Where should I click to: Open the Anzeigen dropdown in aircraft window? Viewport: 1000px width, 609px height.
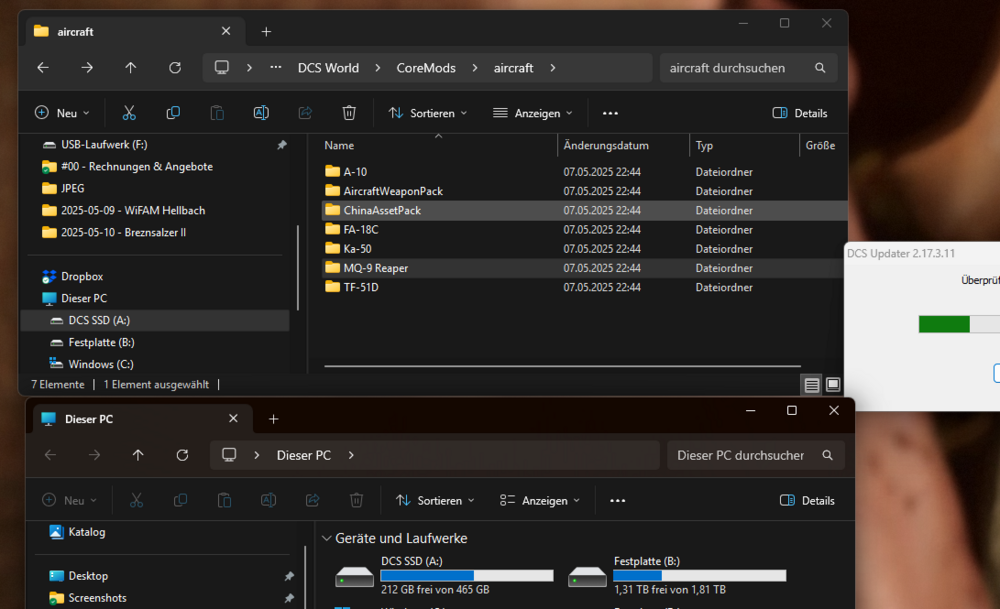click(x=533, y=113)
